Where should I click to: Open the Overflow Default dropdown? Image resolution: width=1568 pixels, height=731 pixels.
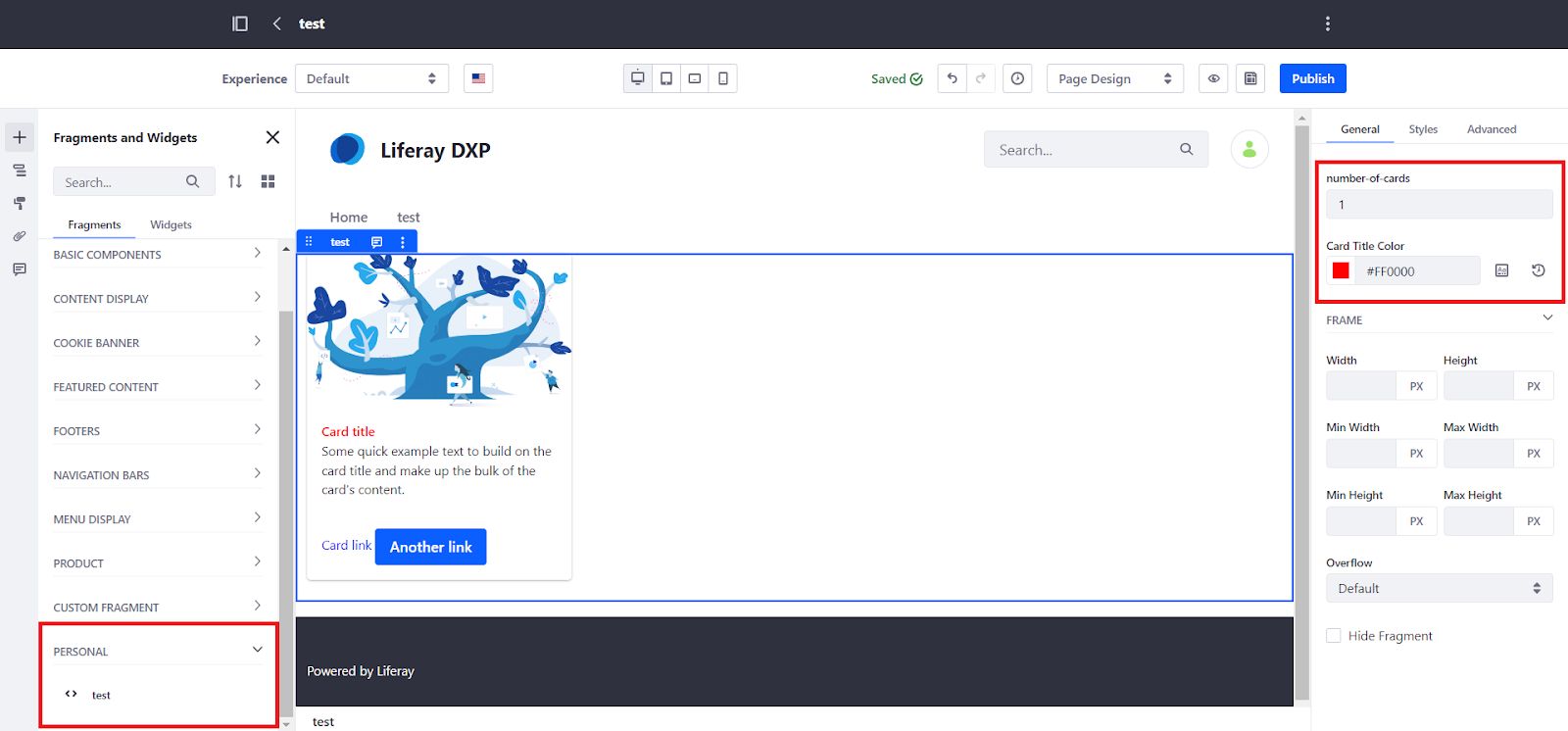click(x=1440, y=588)
